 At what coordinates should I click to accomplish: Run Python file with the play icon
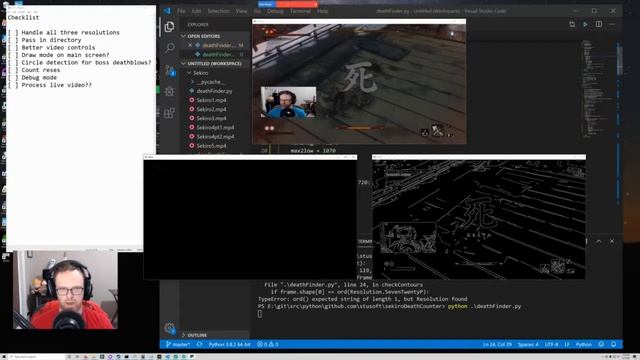(585, 24)
